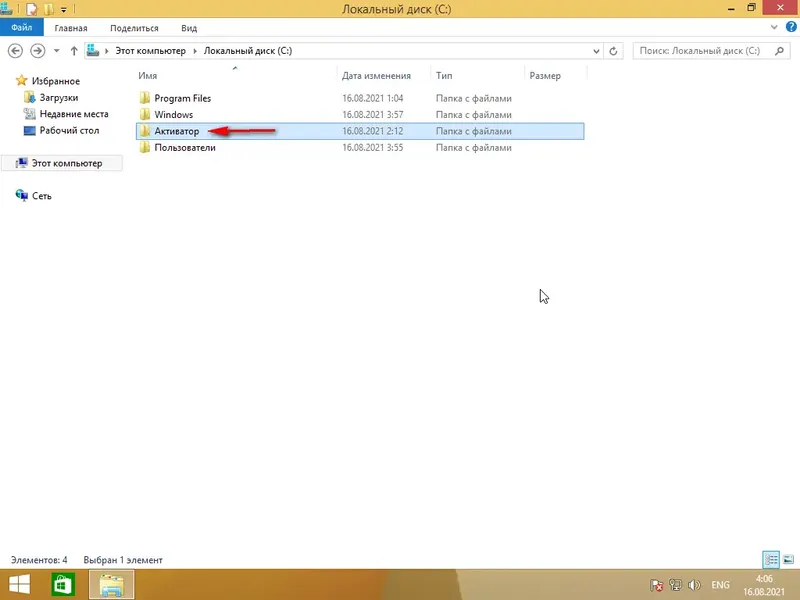Click the File Explorer taskbar button
This screenshot has width=800, height=600.
pos(112,585)
